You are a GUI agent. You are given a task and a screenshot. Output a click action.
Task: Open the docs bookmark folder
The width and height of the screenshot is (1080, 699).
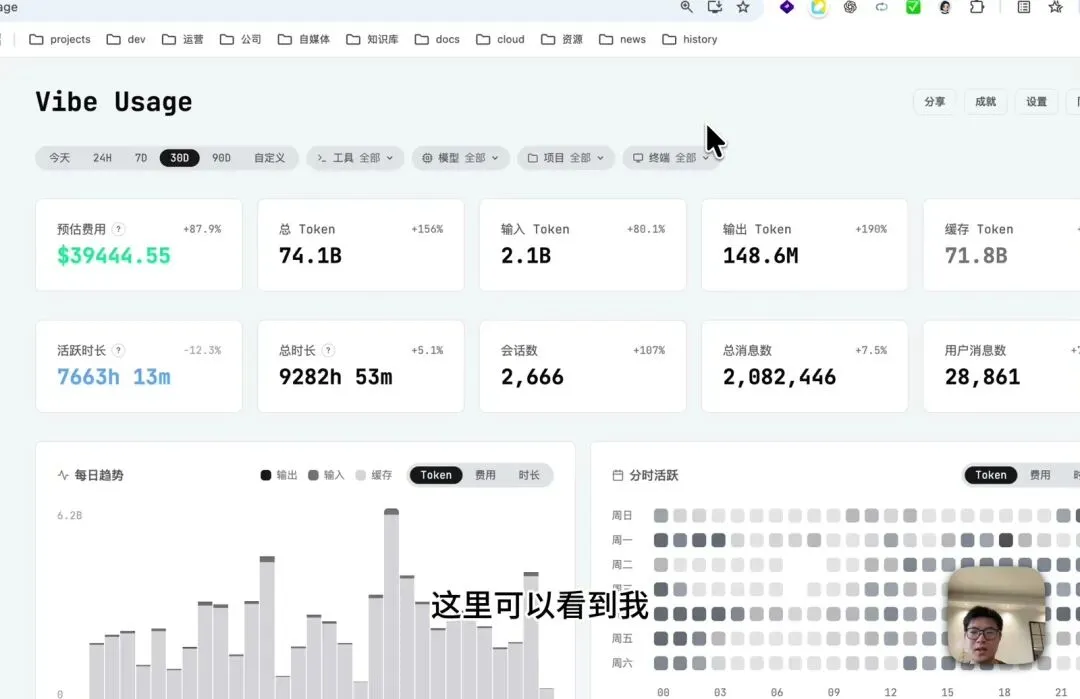(437, 39)
